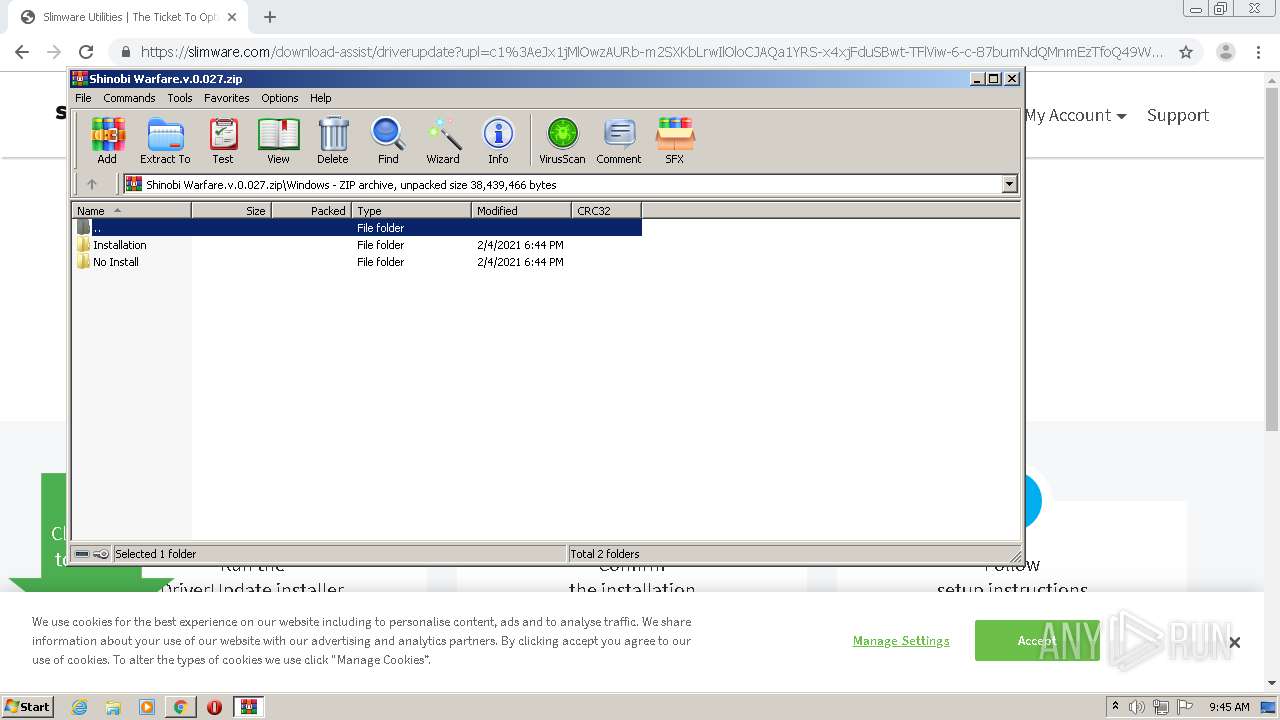The height and width of the screenshot is (720, 1280).
Task: Switch to Chrome in the taskbar
Action: (x=180, y=707)
